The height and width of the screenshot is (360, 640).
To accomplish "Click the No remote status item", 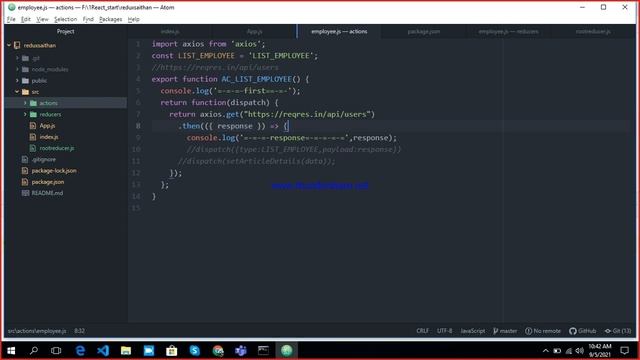I will [543, 331].
